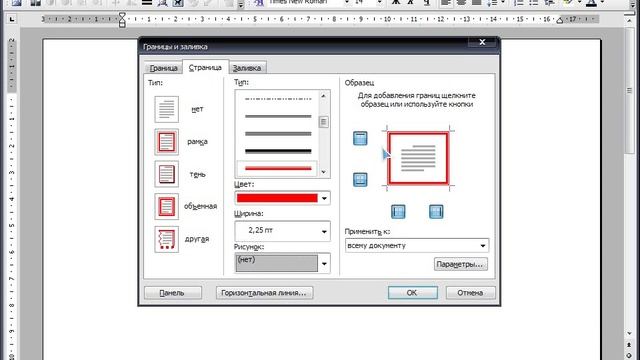Screen dimensions: 640x360
Task: Toggle the right border button below preview
Action: pyautogui.click(x=436, y=211)
